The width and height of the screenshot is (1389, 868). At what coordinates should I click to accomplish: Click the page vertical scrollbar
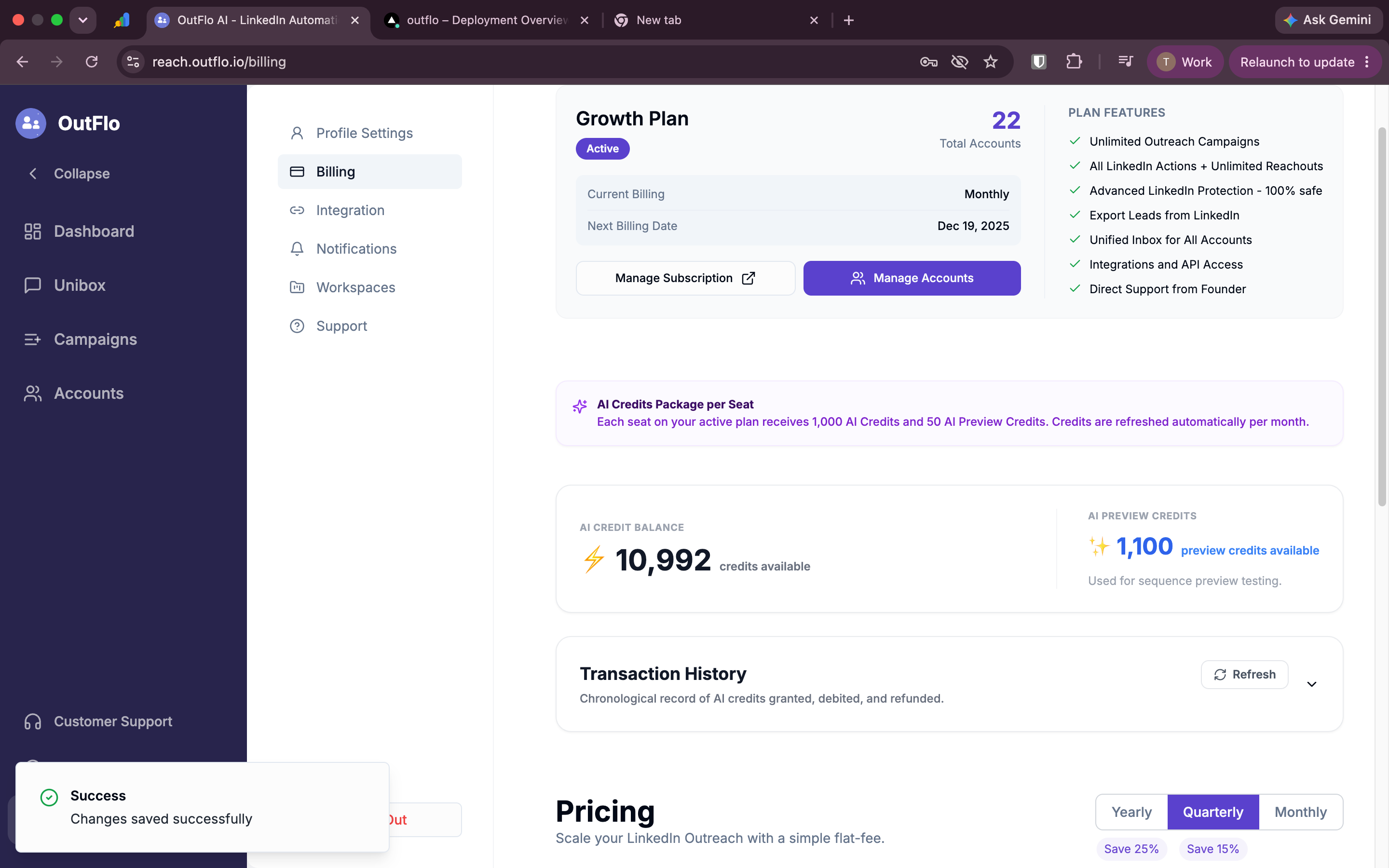click(1382, 317)
